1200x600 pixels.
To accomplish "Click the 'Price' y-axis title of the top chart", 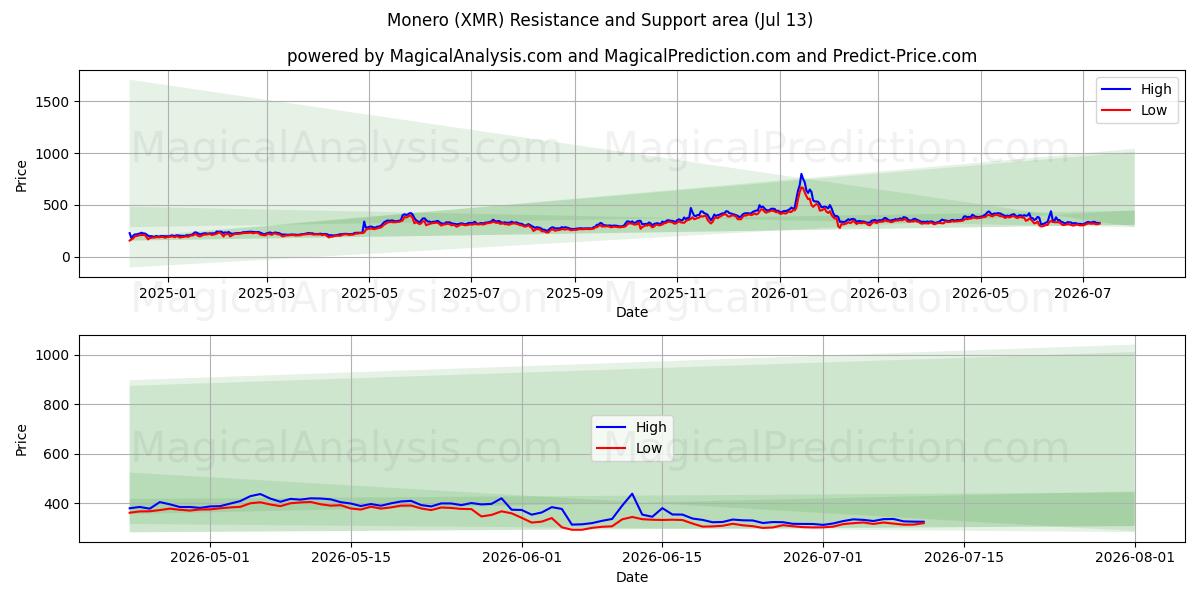I will [22, 174].
